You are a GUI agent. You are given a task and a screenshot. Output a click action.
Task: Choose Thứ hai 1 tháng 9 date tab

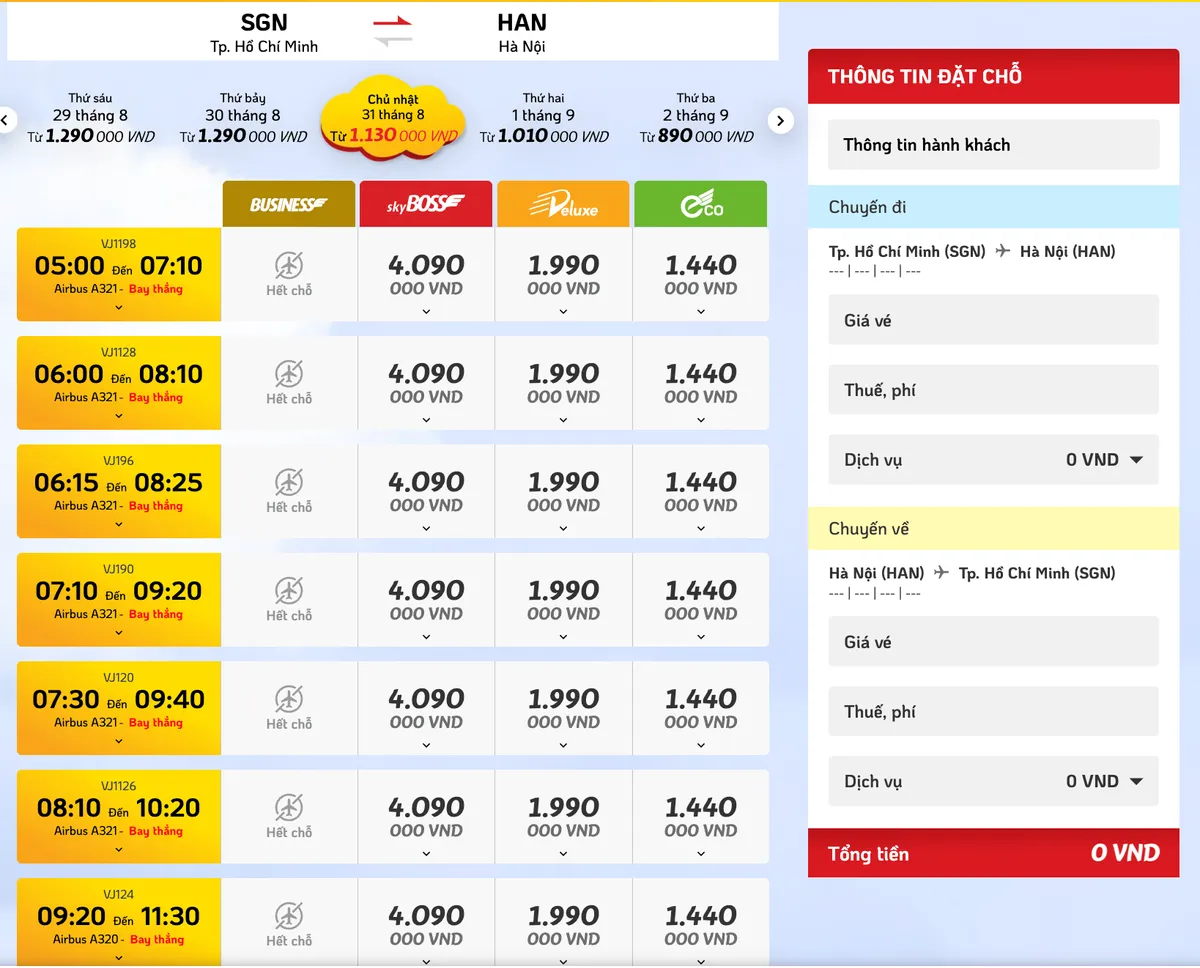click(544, 118)
